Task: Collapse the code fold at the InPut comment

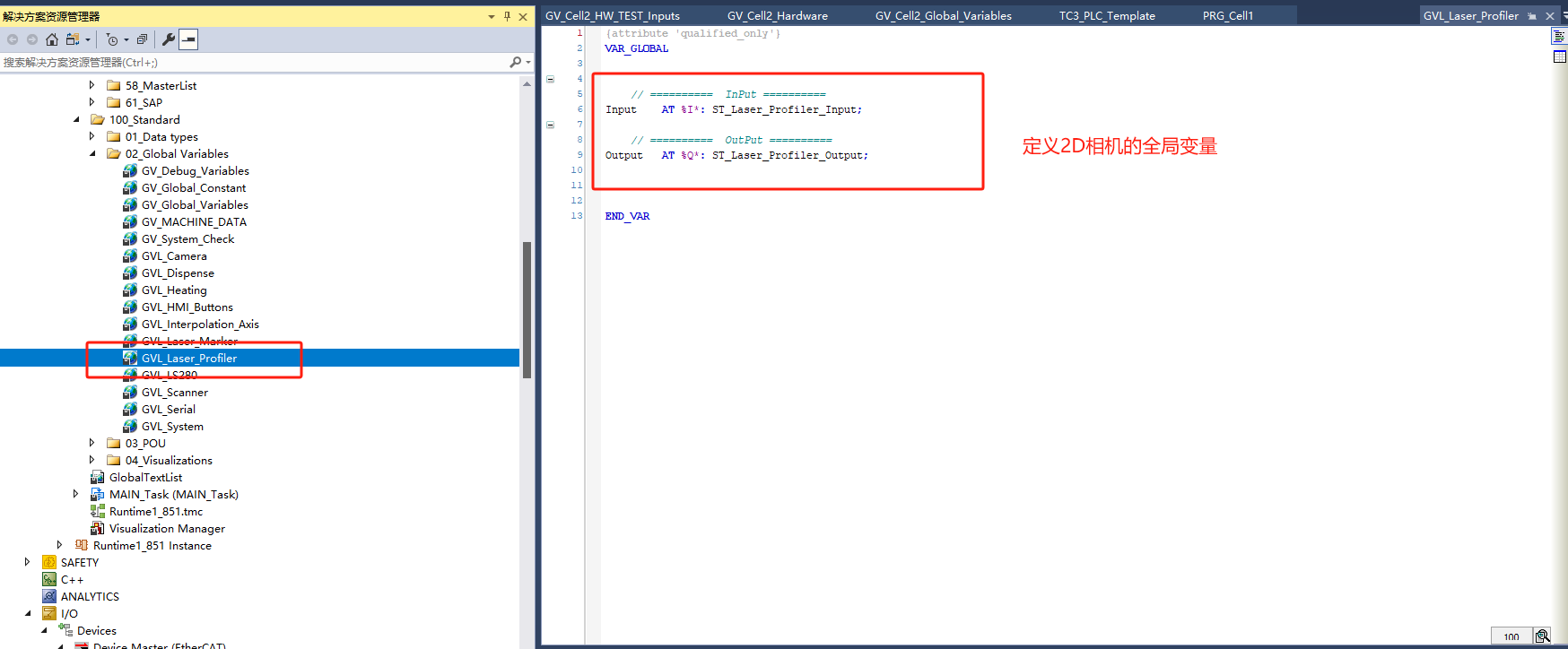Action: 551,79
